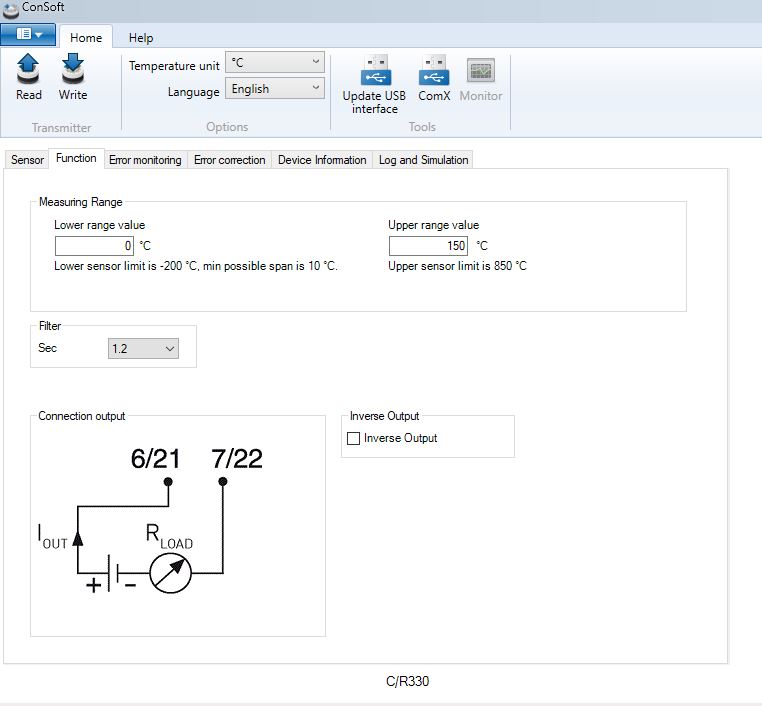Switch to the Sensor tab
This screenshot has height=706, width=762.
pyautogui.click(x=27, y=159)
